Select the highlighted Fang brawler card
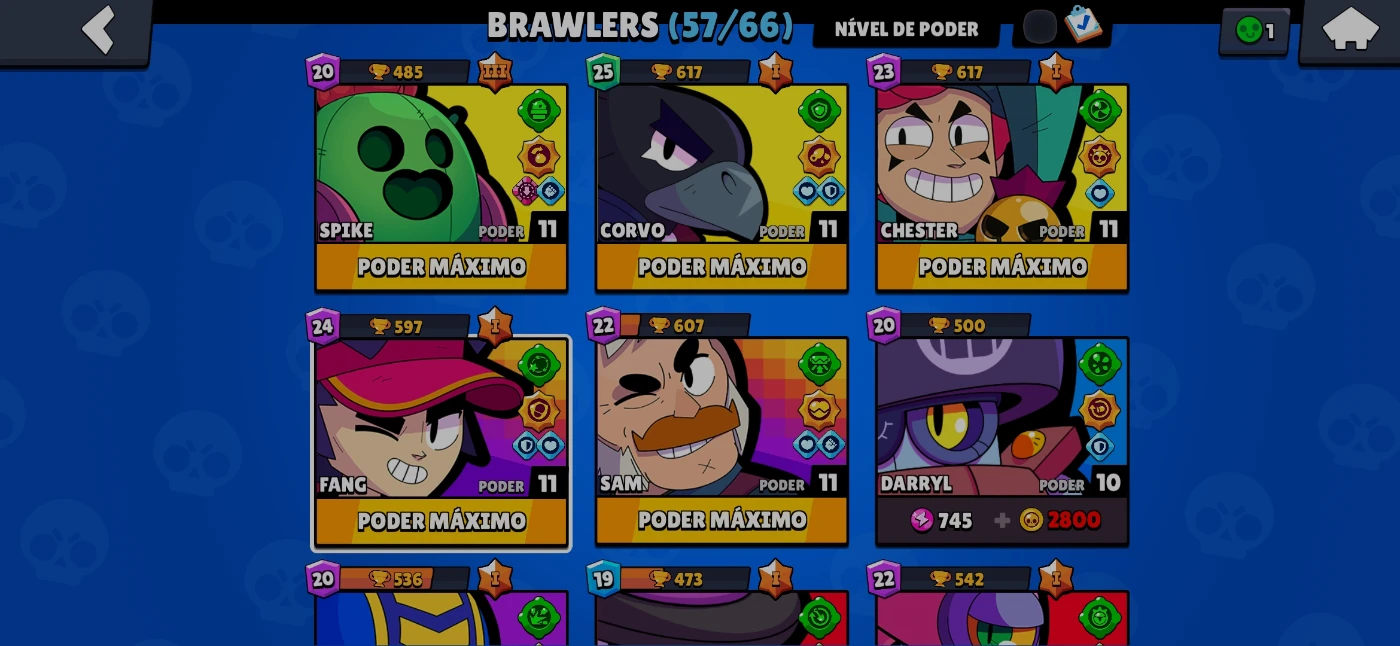Viewport: 1400px width, 646px height. click(441, 442)
